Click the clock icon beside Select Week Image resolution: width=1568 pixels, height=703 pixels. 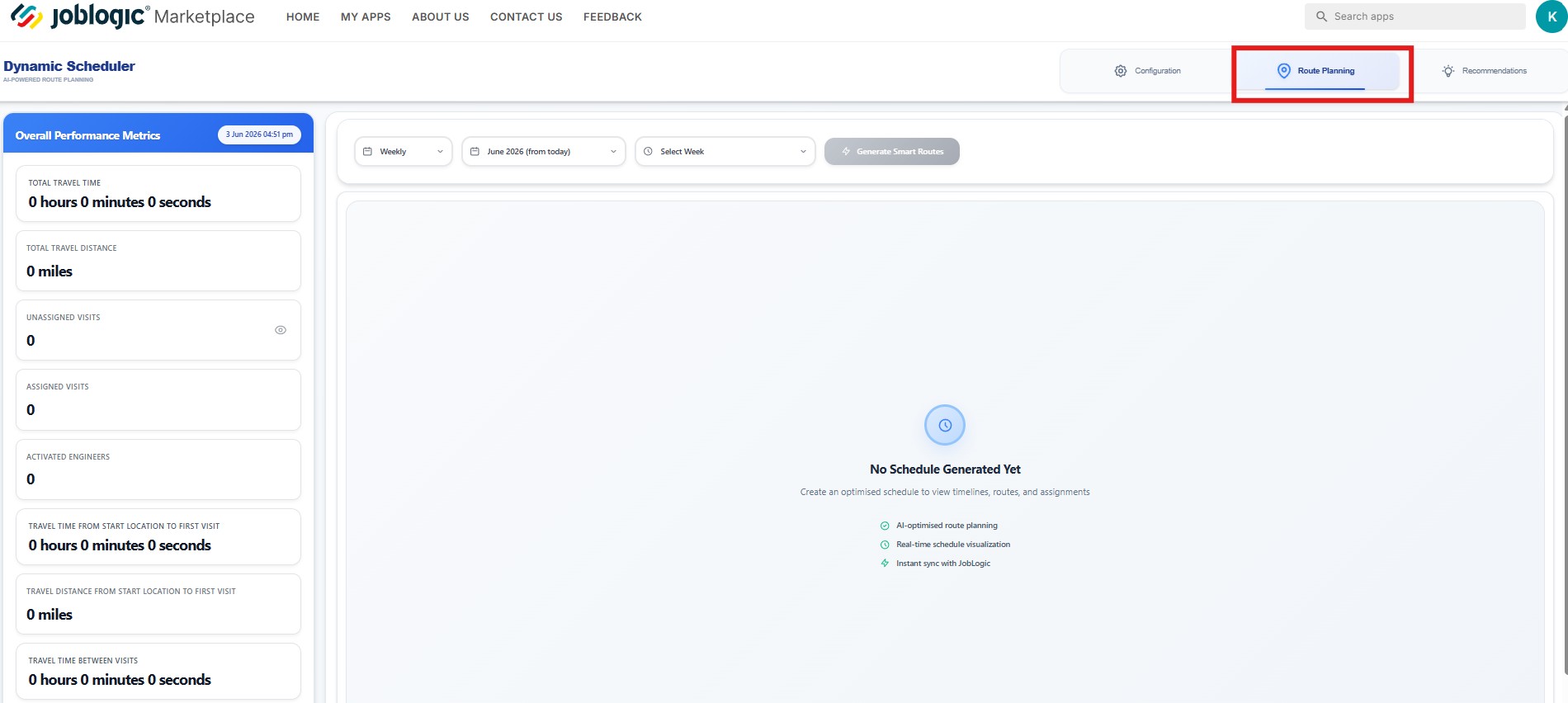pyautogui.click(x=648, y=152)
